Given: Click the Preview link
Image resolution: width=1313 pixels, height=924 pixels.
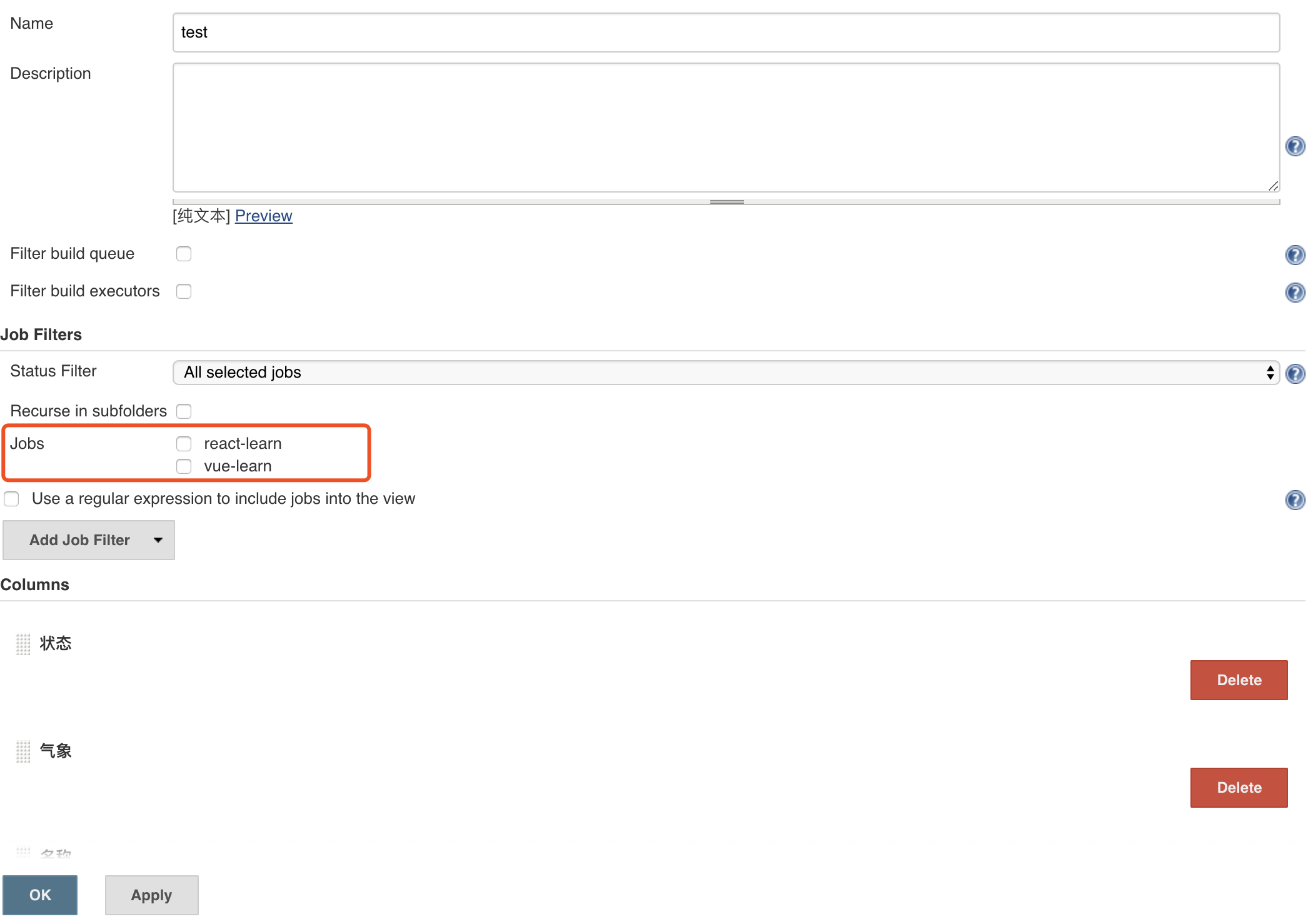Looking at the screenshot, I should [x=263, y=216].
